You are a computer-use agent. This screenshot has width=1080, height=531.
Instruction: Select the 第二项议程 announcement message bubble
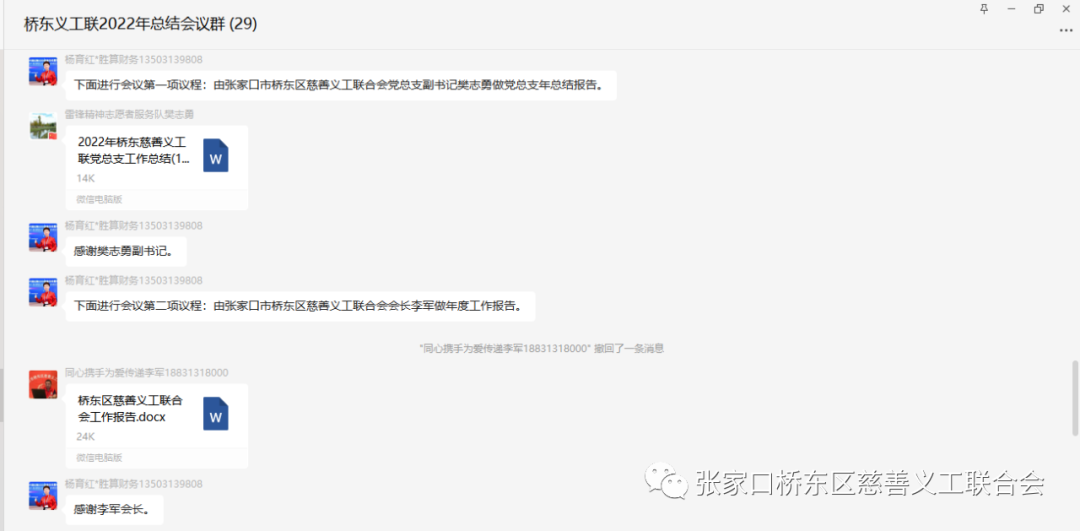(300, 306)
